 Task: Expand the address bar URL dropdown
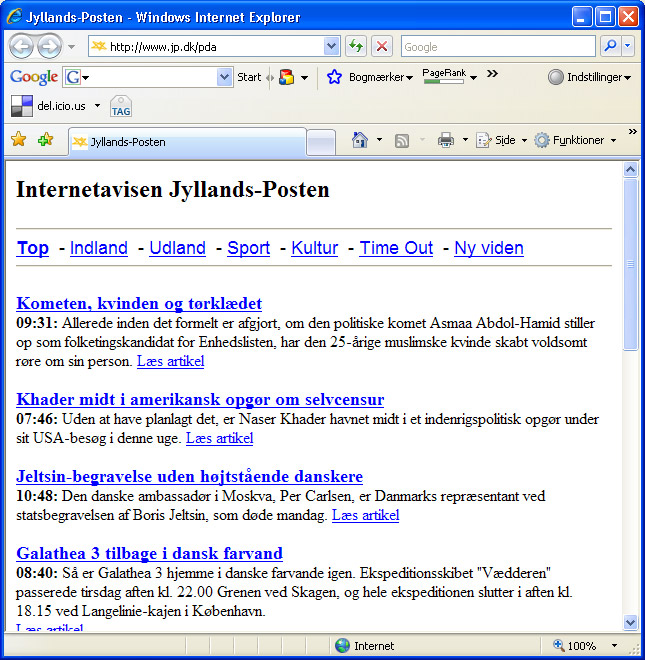click(x=332, y=46)
